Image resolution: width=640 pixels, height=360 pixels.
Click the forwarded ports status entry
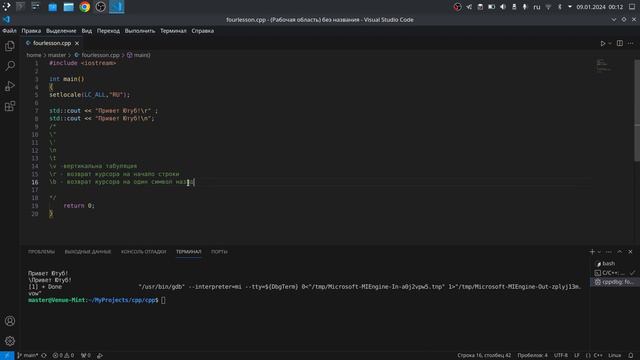[86, 356]
